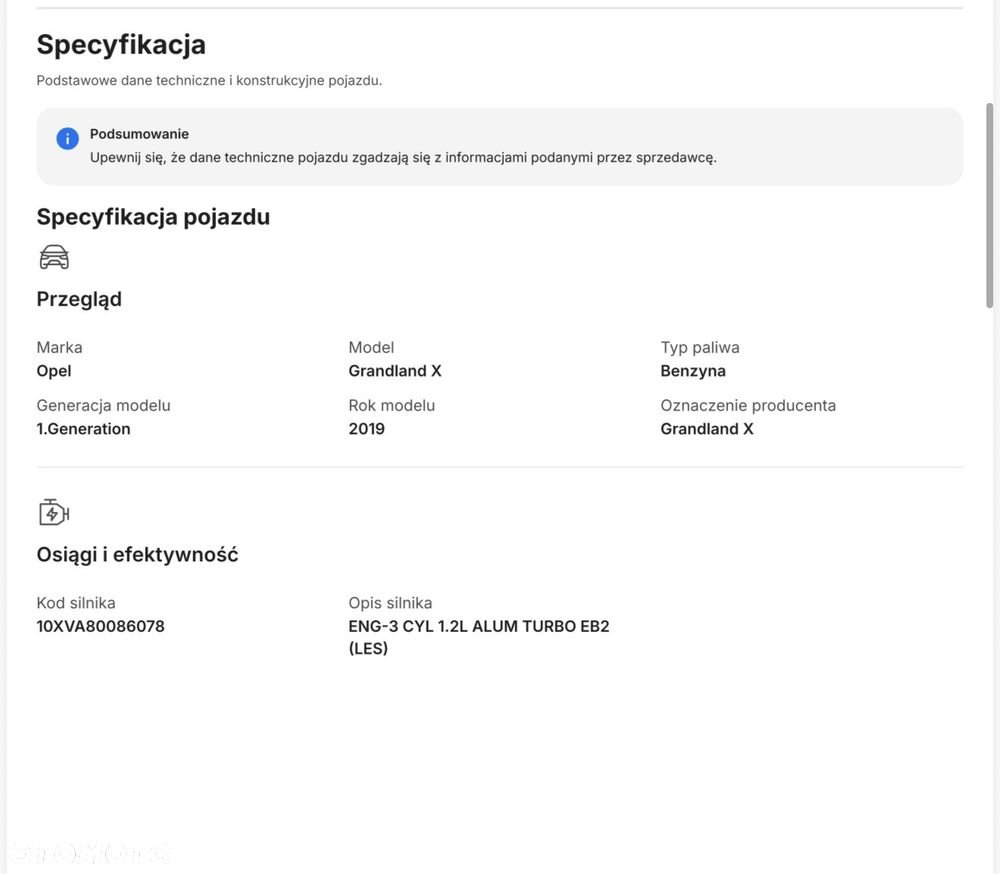Click the 1.Generation value

[x=84, y=429]
